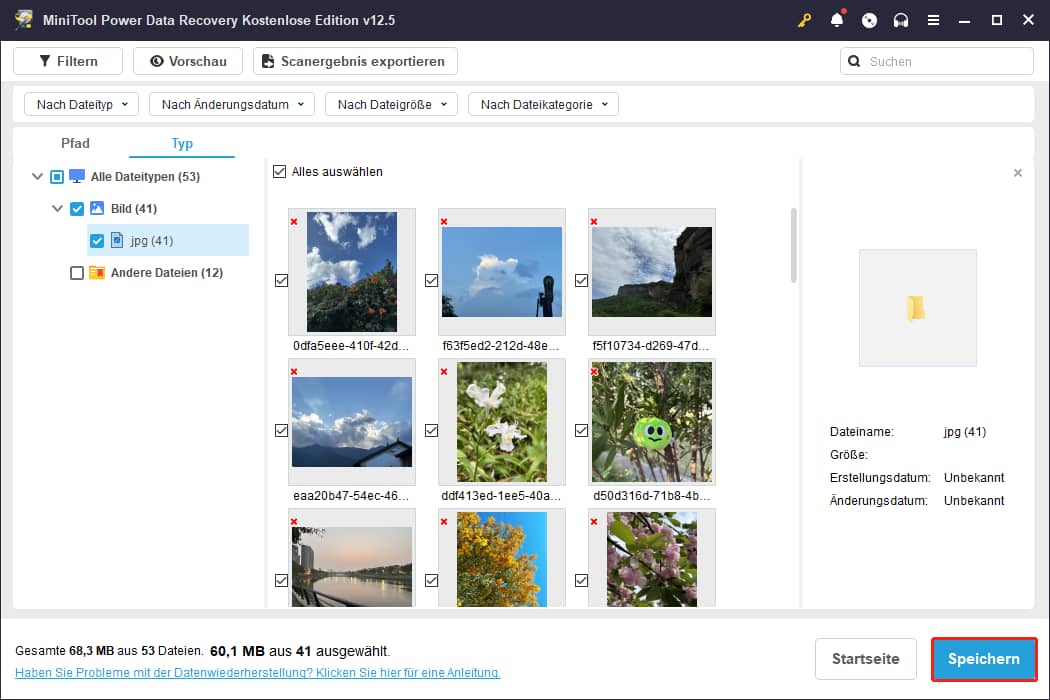The image size is (1050, 700).
Task: Select the pink cherry blossom thumbnail
Action: (652, 560)
